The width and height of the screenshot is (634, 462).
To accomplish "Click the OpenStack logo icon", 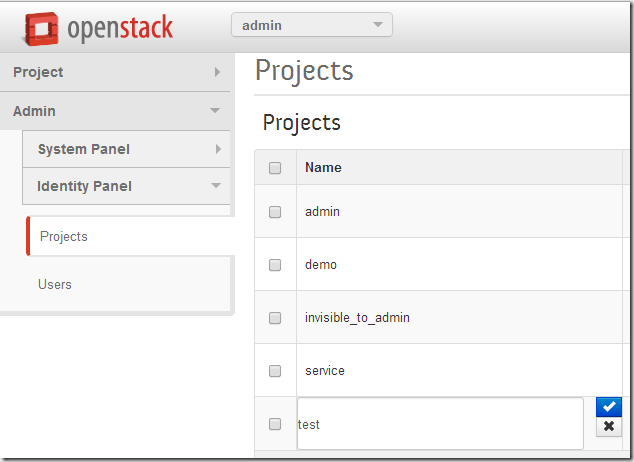I will click(42, 28).
